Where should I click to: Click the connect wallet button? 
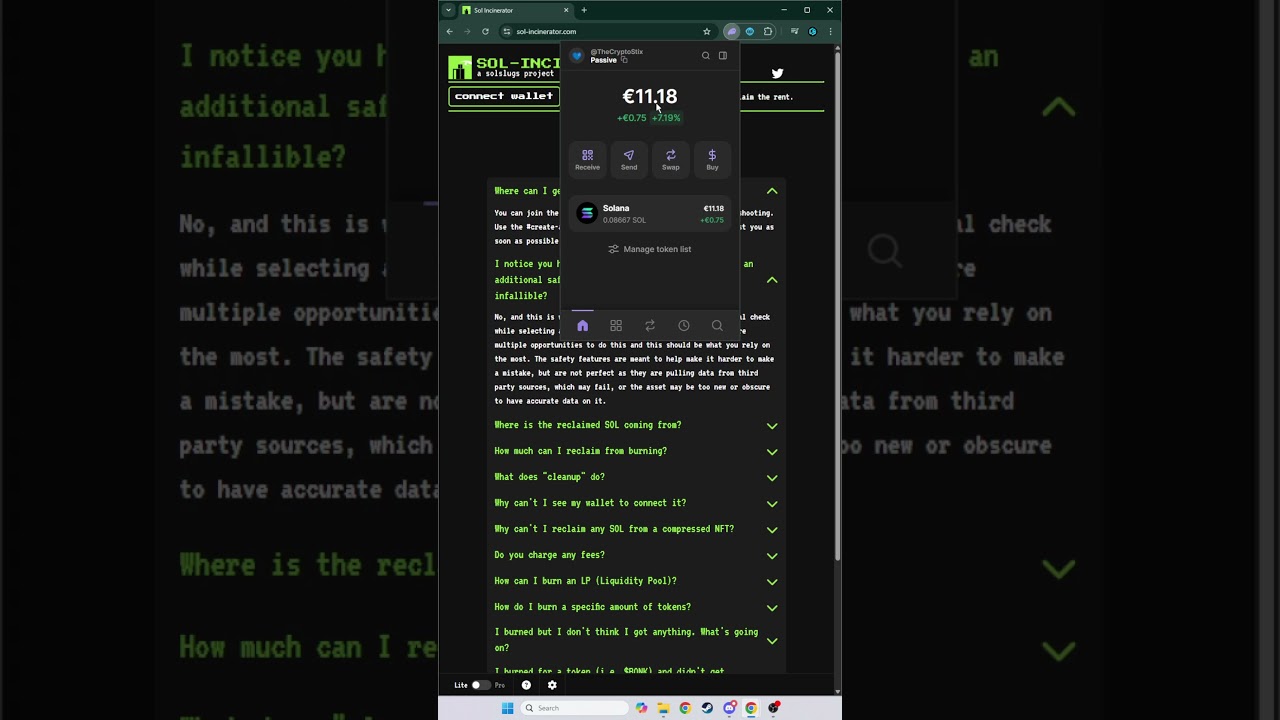click(504, 96)
